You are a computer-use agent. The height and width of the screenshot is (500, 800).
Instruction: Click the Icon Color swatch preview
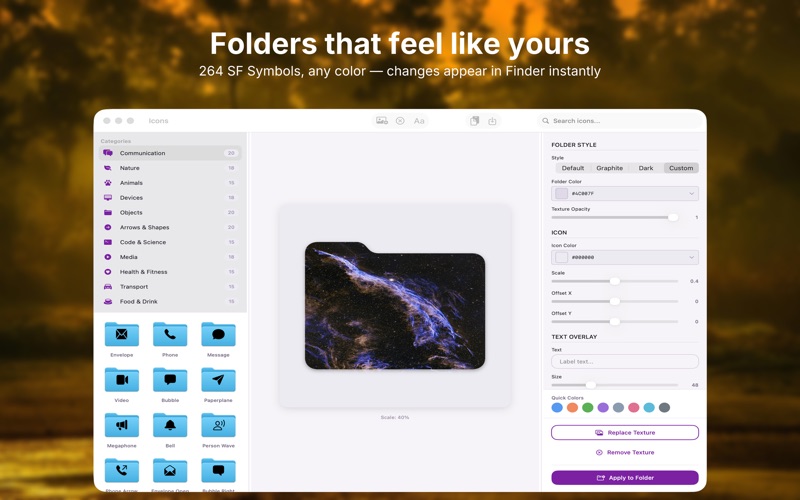(x=561, y=257)
